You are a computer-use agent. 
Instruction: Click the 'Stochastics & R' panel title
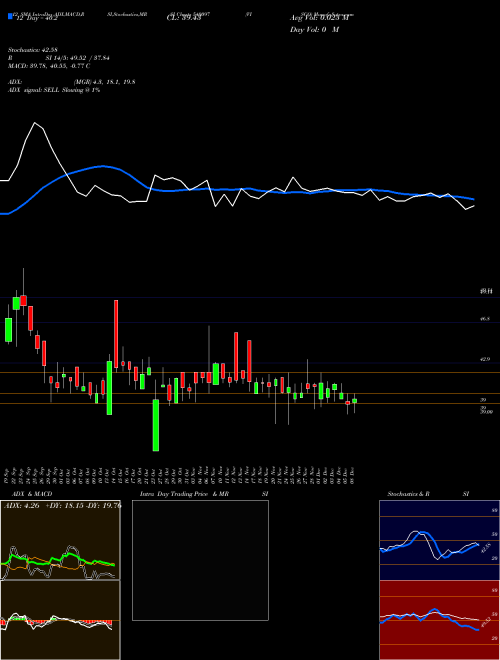[408, 494]
